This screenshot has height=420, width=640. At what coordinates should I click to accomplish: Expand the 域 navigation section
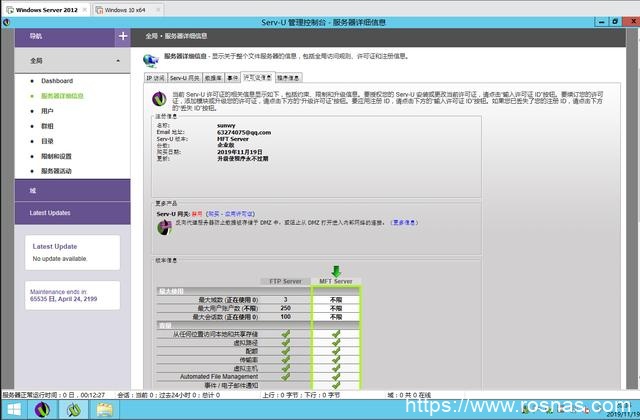(x=73, y=191)
